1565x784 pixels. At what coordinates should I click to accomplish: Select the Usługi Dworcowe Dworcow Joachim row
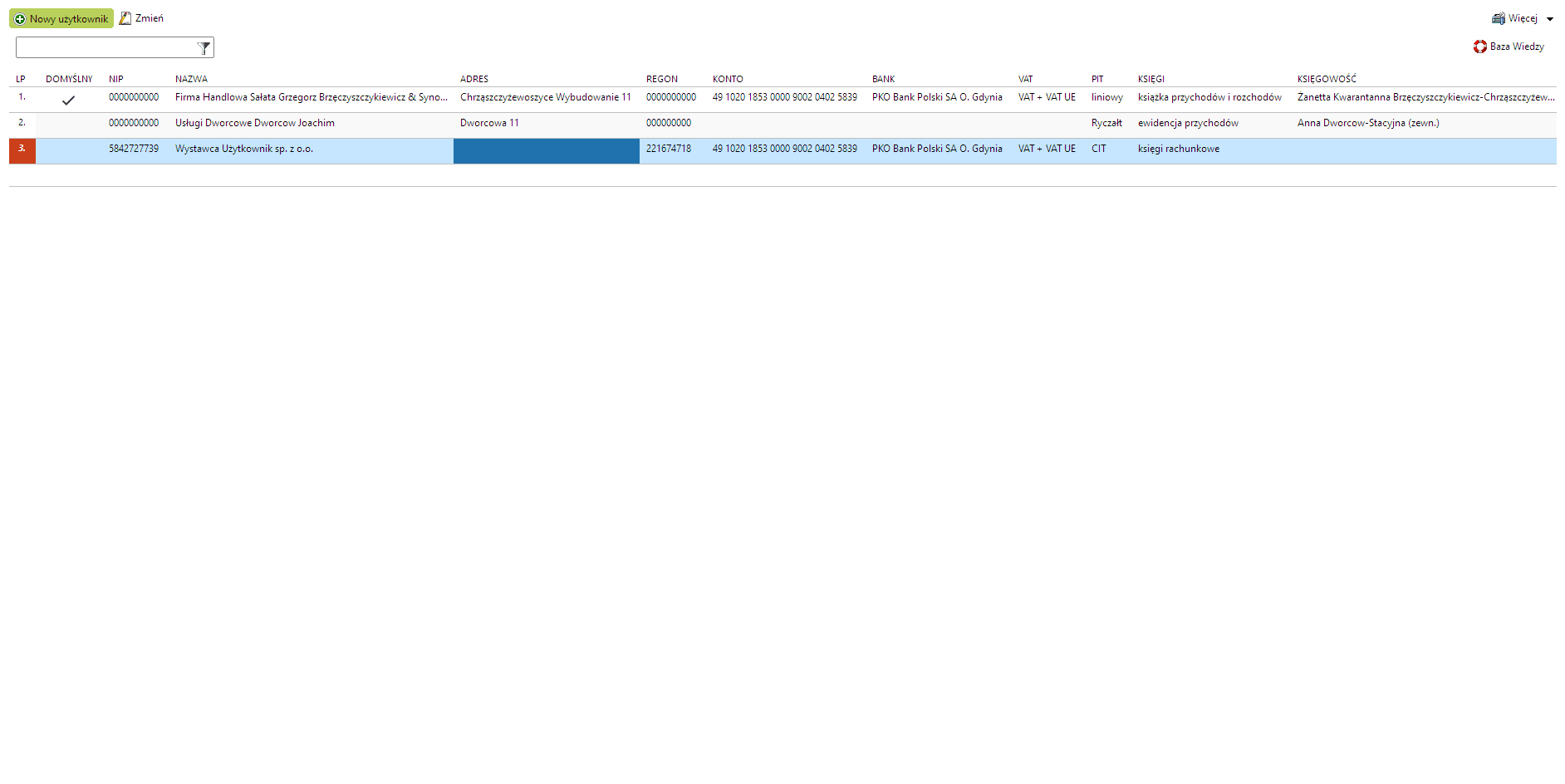(254, 123)
